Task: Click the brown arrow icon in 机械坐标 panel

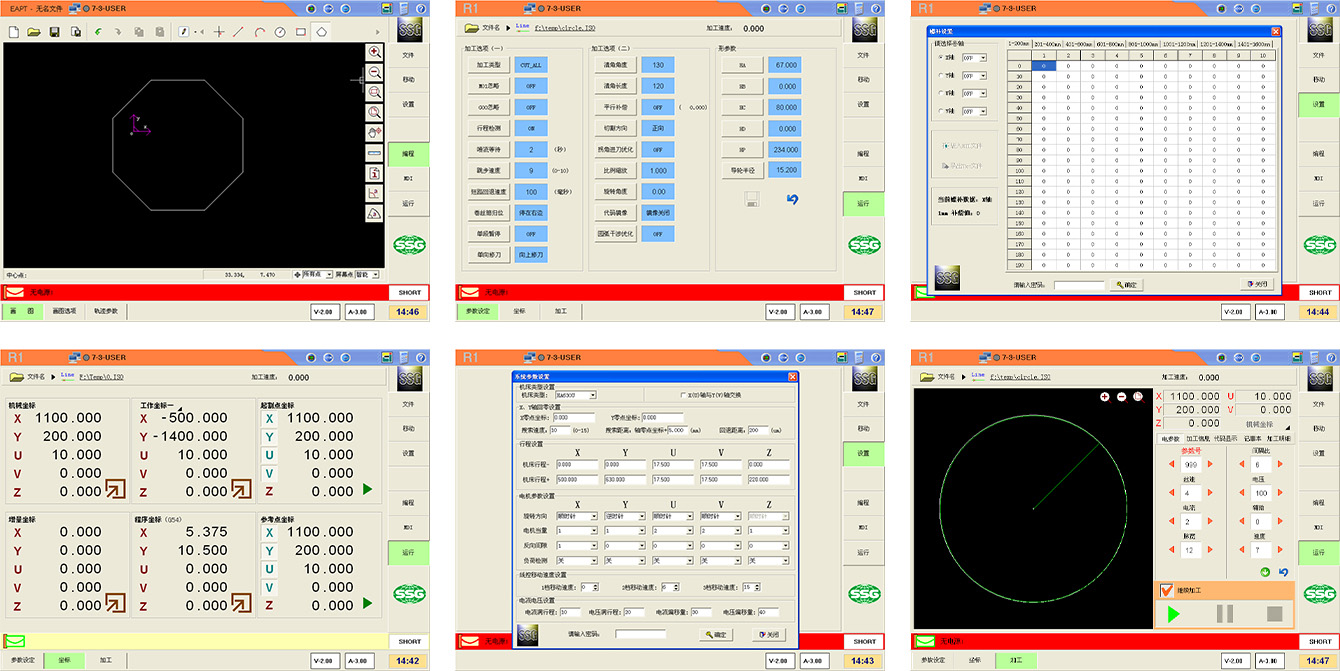Action: (x=117, y=489)
